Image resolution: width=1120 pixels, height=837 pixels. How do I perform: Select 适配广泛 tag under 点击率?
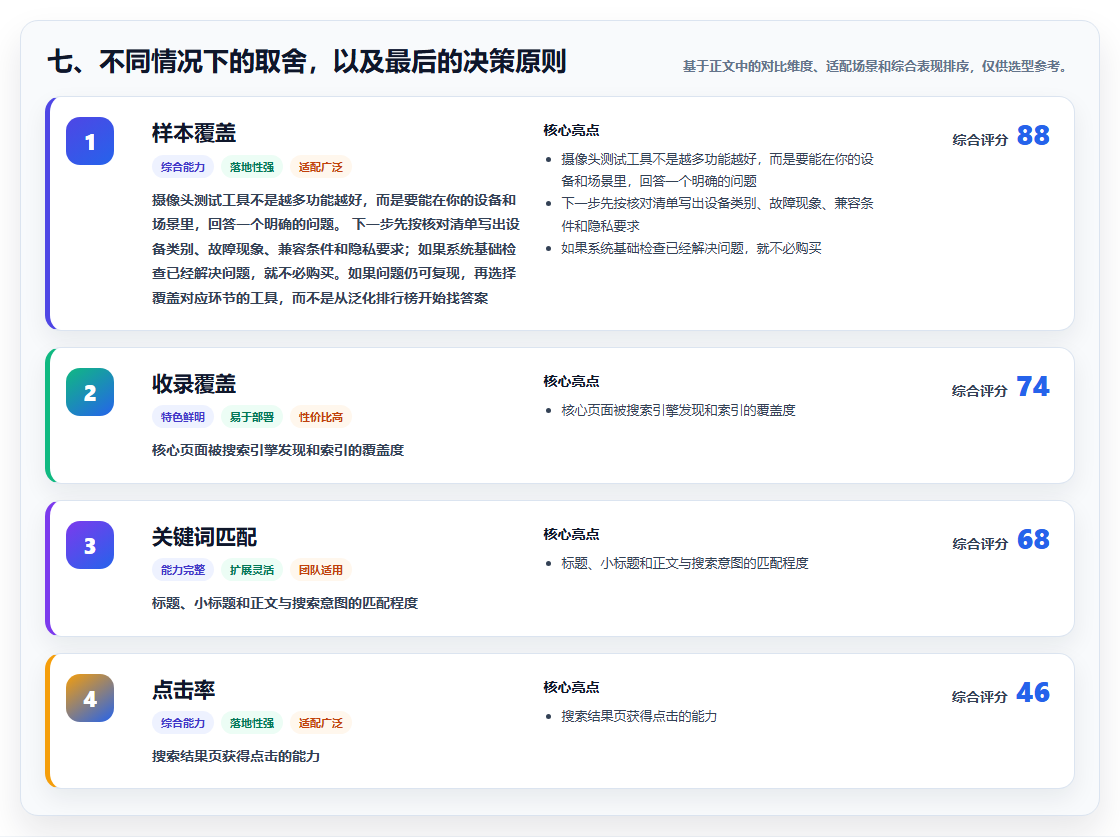321,723
